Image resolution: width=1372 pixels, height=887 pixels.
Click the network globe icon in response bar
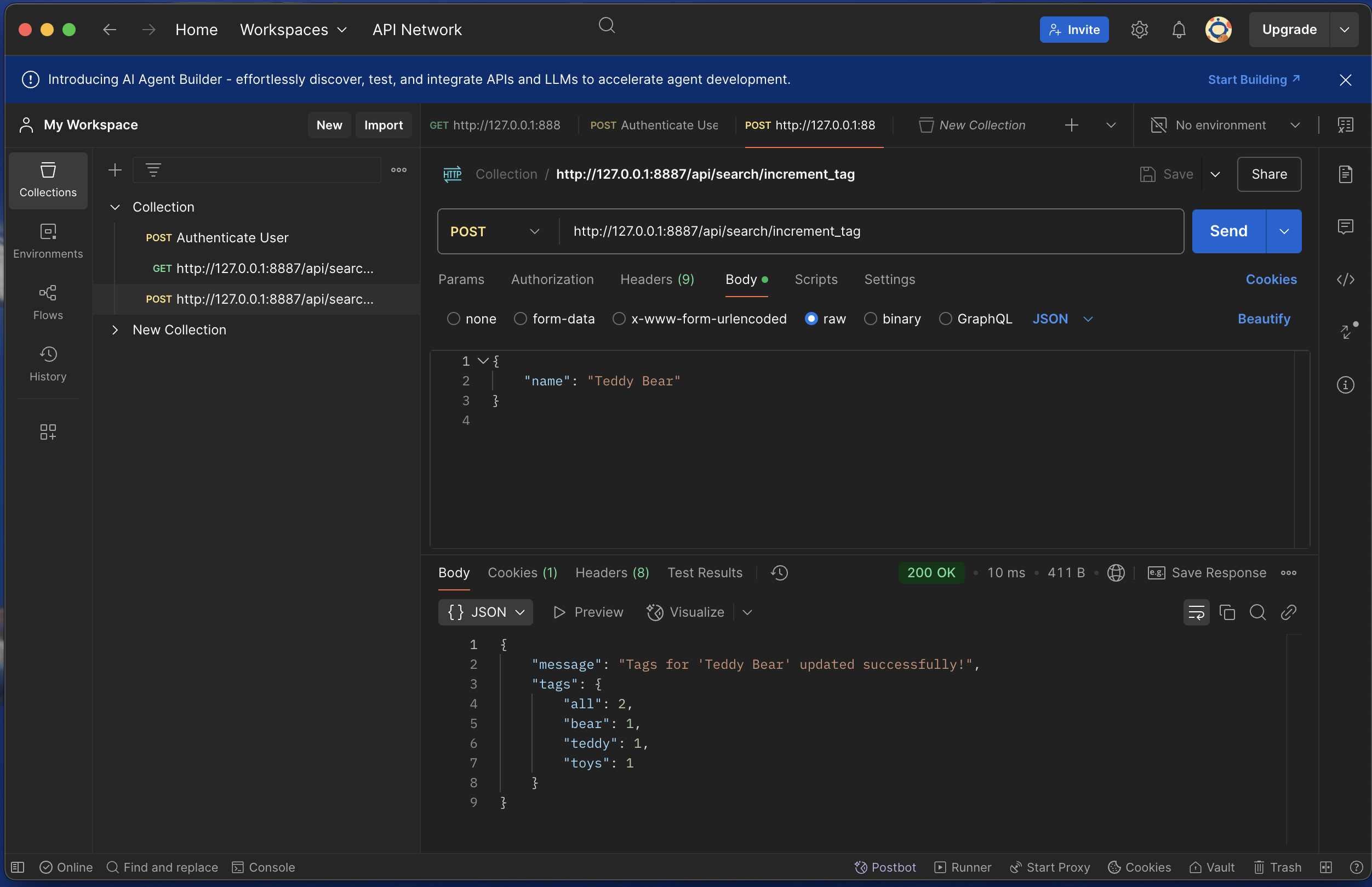tap(1116, 572)
